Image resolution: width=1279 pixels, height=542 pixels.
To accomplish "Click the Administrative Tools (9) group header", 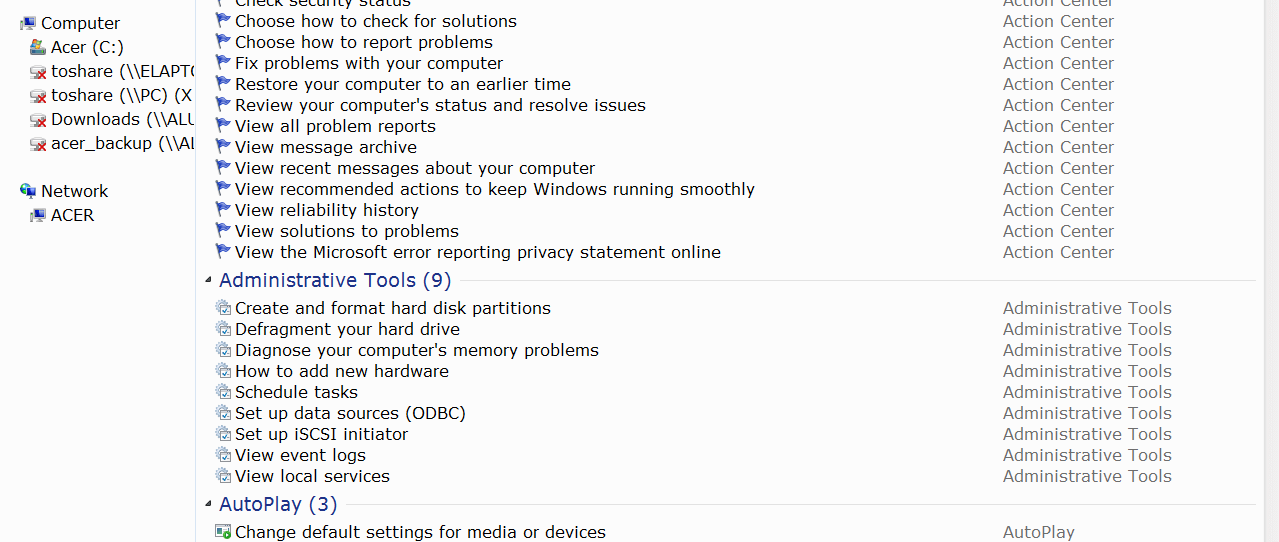I will coord(335,280).
